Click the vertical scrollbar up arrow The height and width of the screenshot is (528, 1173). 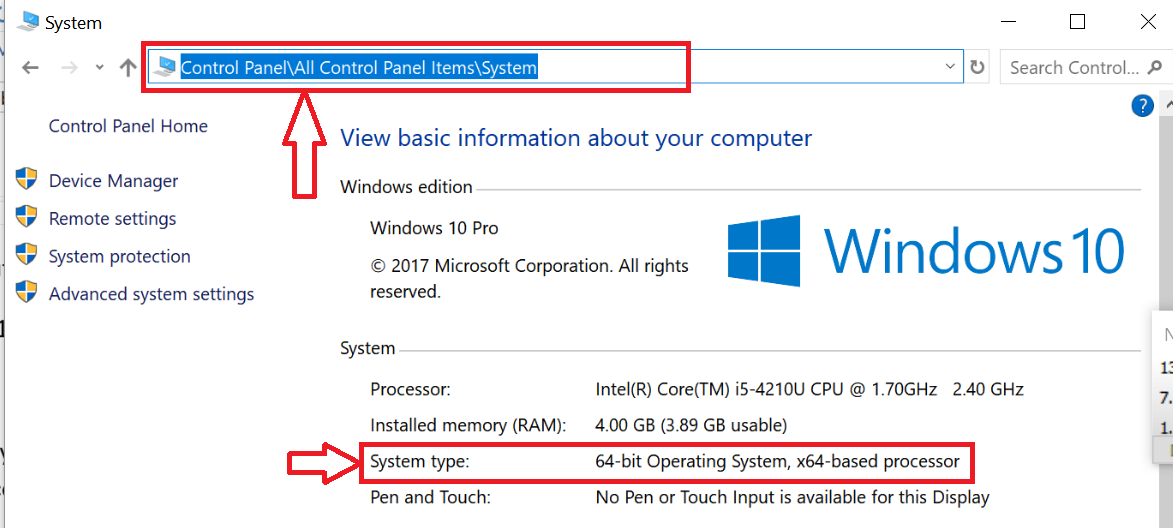click(x=1168, y=105)
